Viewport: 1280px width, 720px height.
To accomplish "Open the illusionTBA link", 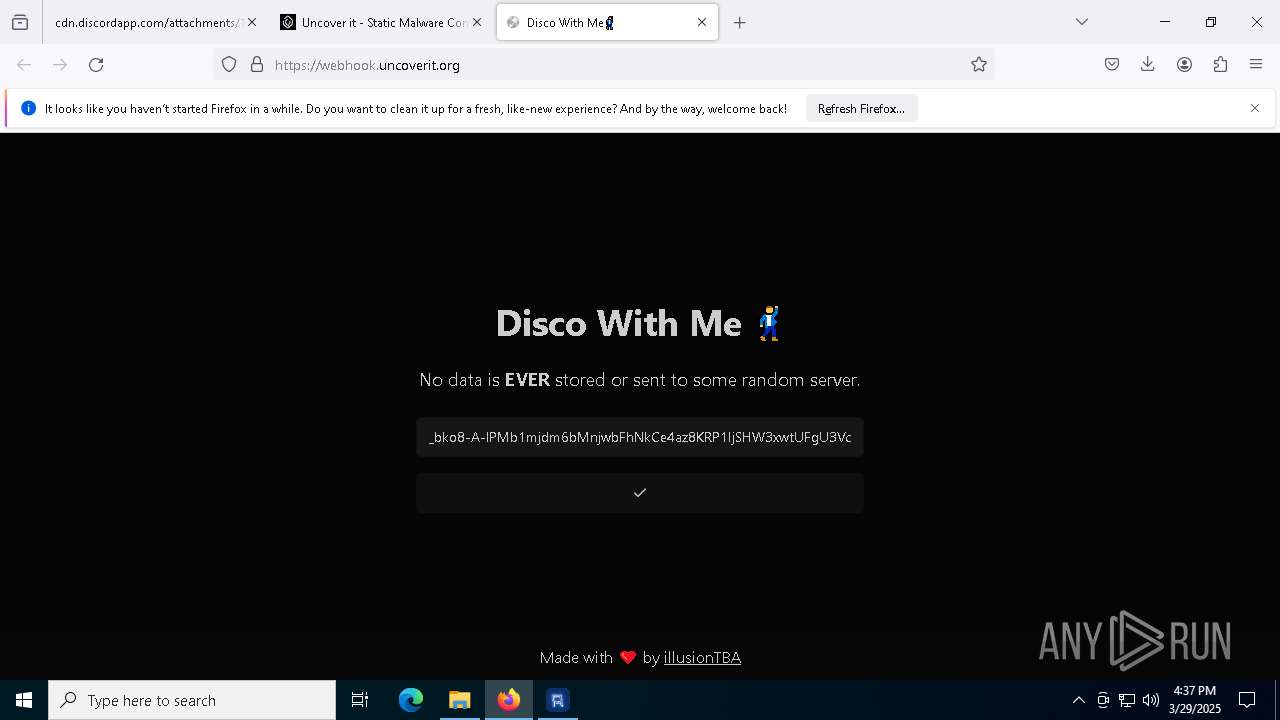I will (702, 657).
